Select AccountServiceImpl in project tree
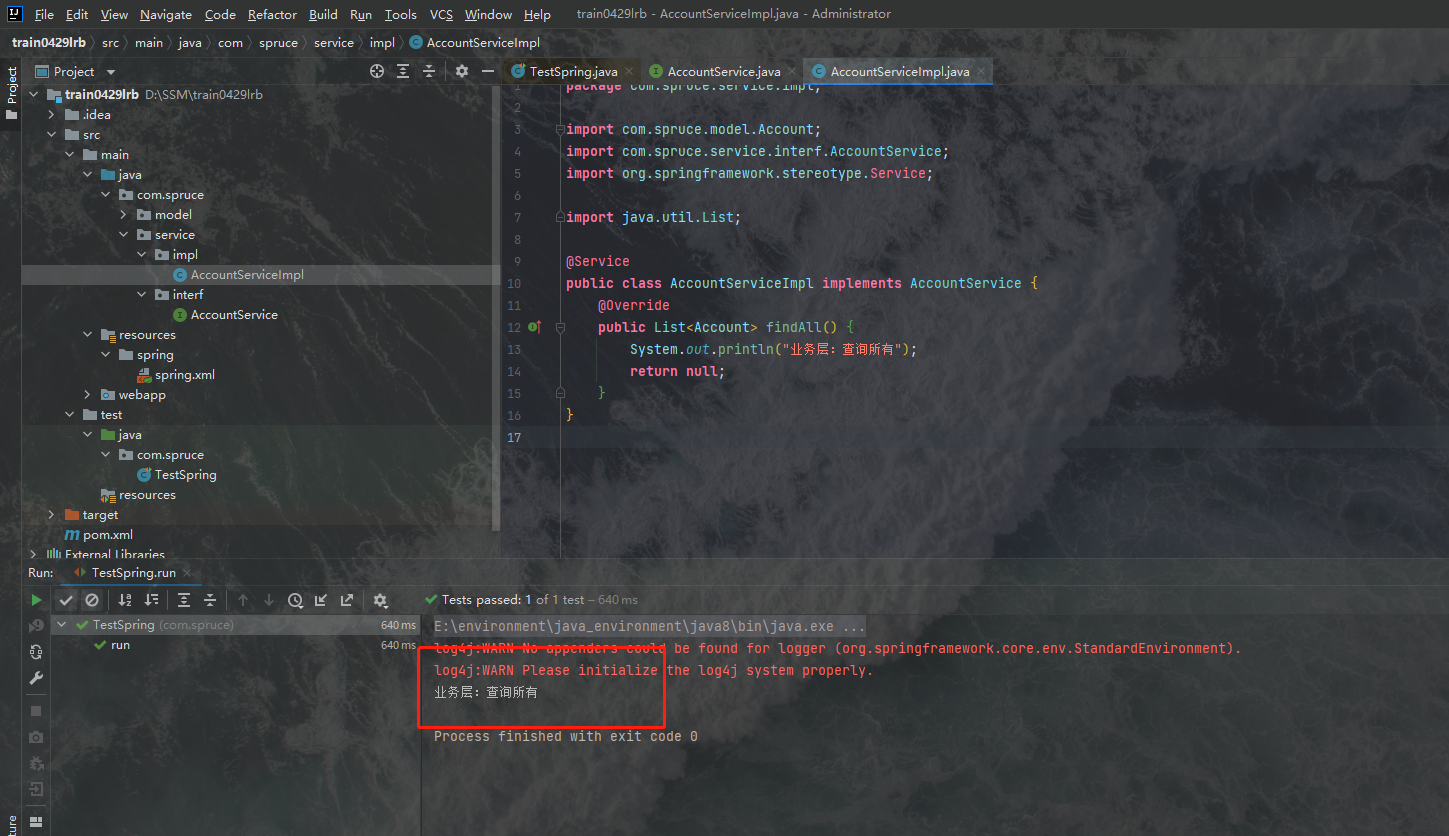The image size is (1449, 836). [247, 275]
